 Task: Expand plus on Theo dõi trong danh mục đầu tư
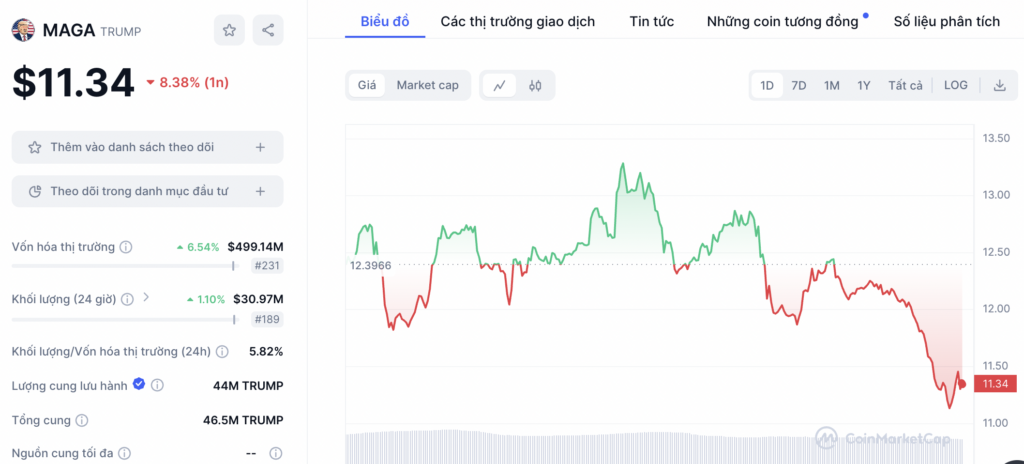click(x=260, y=191)
